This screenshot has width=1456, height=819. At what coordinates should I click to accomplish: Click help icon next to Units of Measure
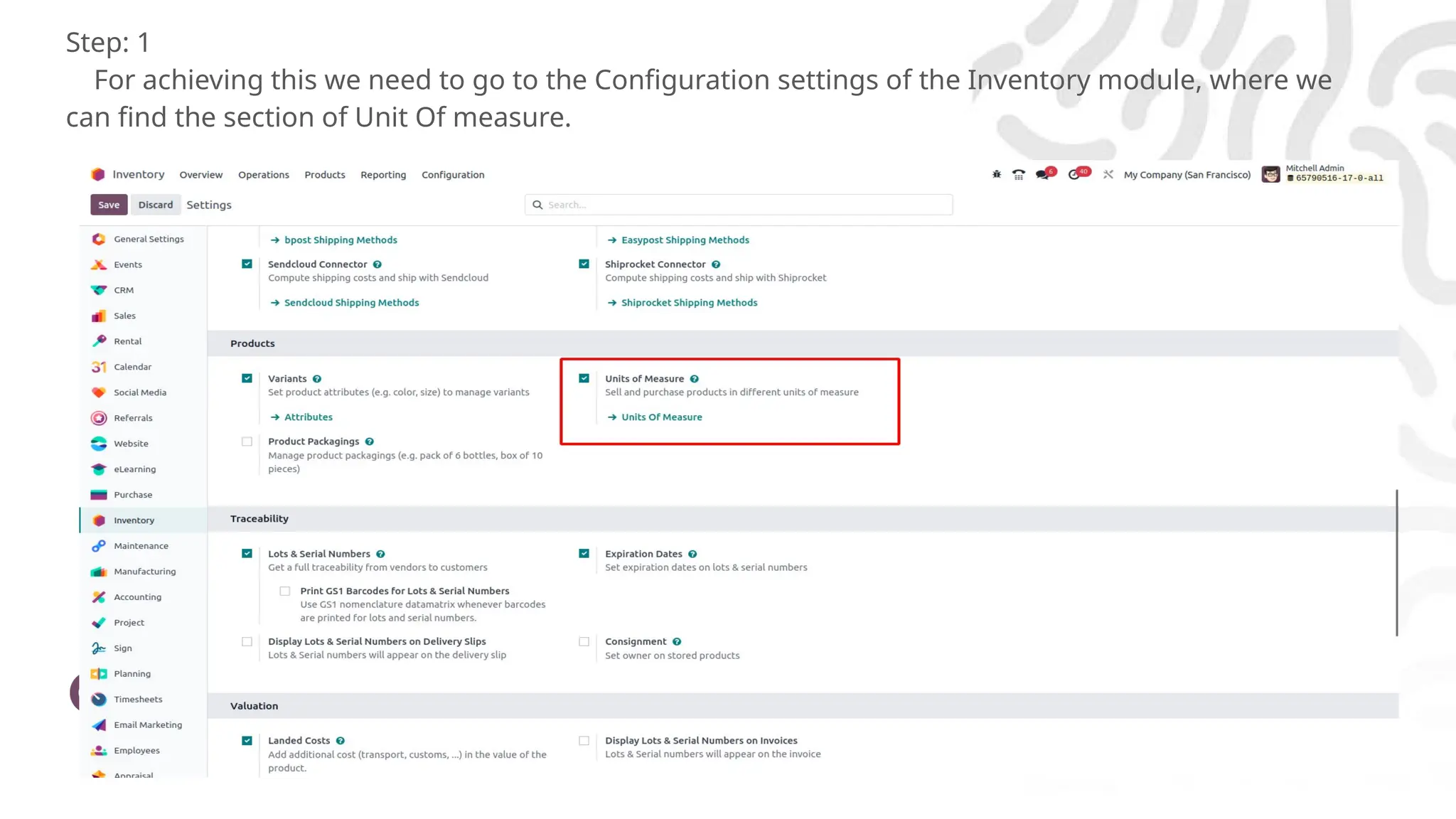[695, 379]
